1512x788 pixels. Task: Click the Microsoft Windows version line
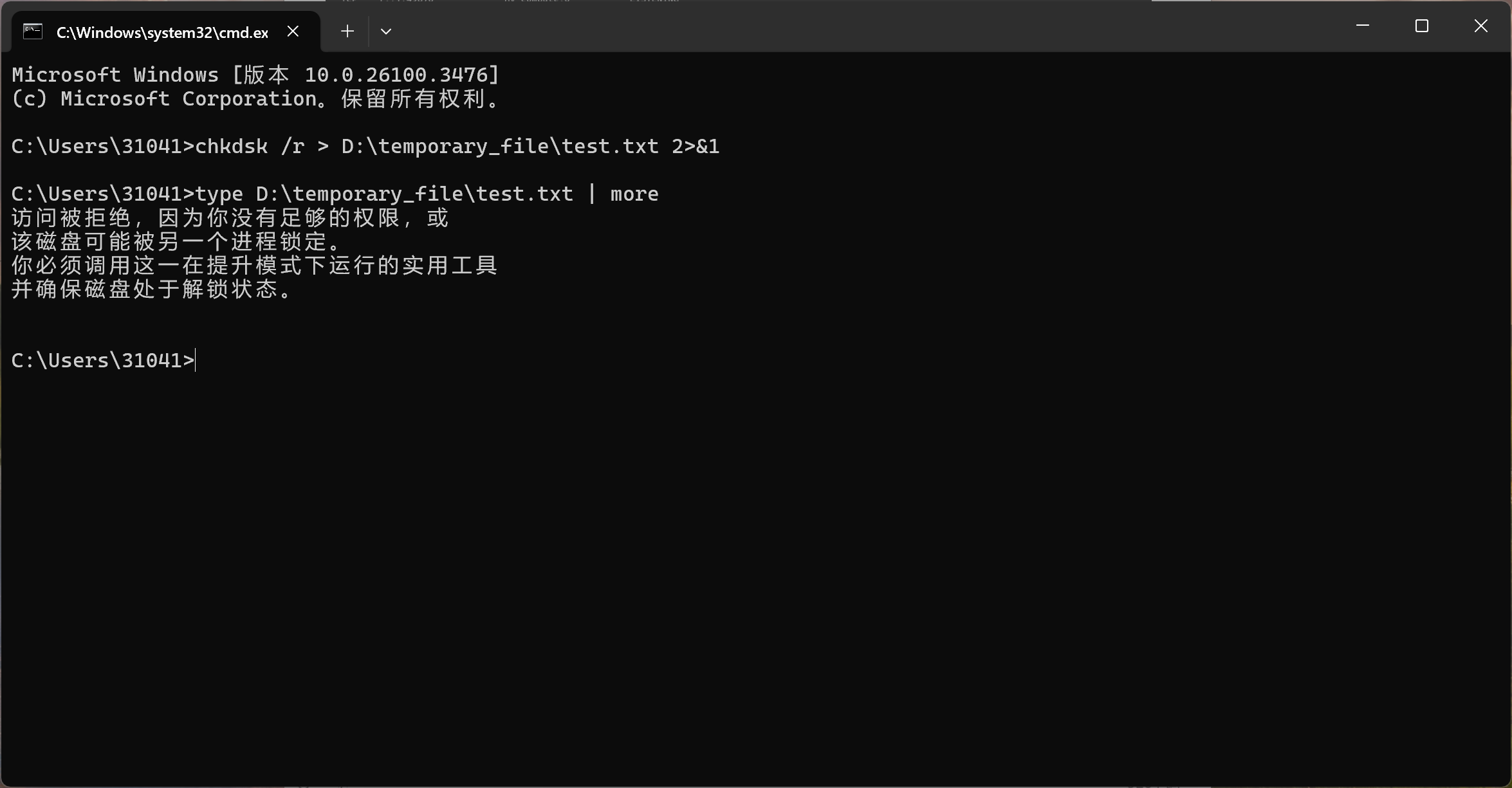point(255,75)
